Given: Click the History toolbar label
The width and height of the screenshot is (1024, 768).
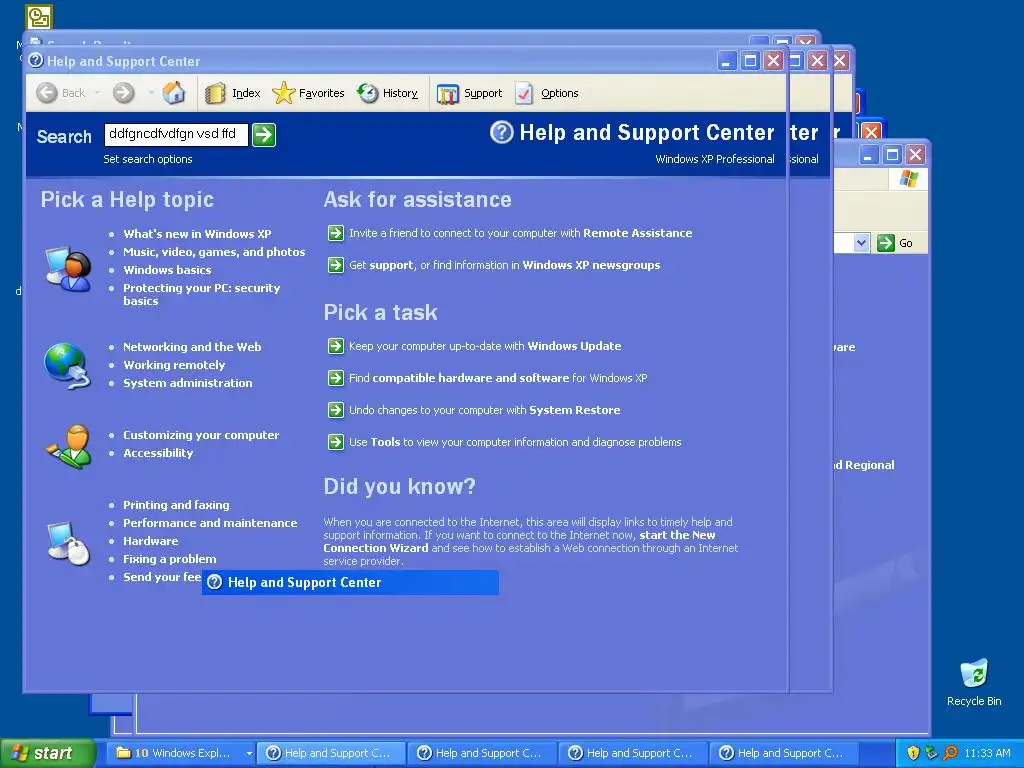Looking at the screenshot, I should tap(400, 93).
